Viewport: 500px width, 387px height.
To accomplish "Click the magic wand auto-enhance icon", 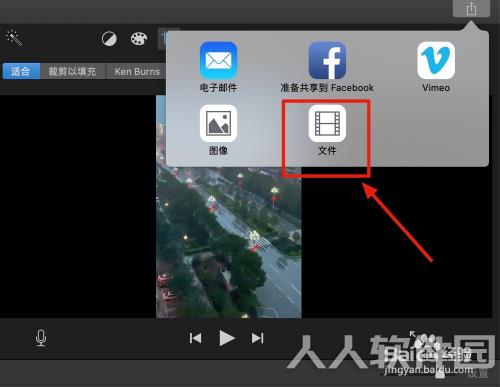I will click(14, 38).
